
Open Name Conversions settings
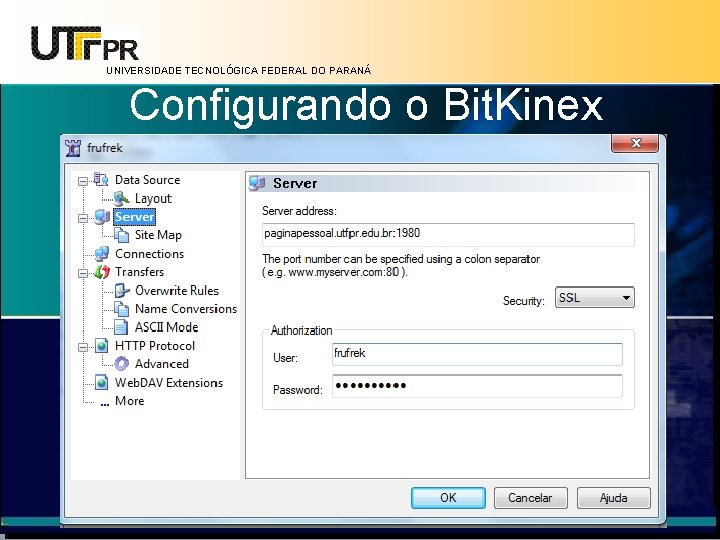click(186, 309)
